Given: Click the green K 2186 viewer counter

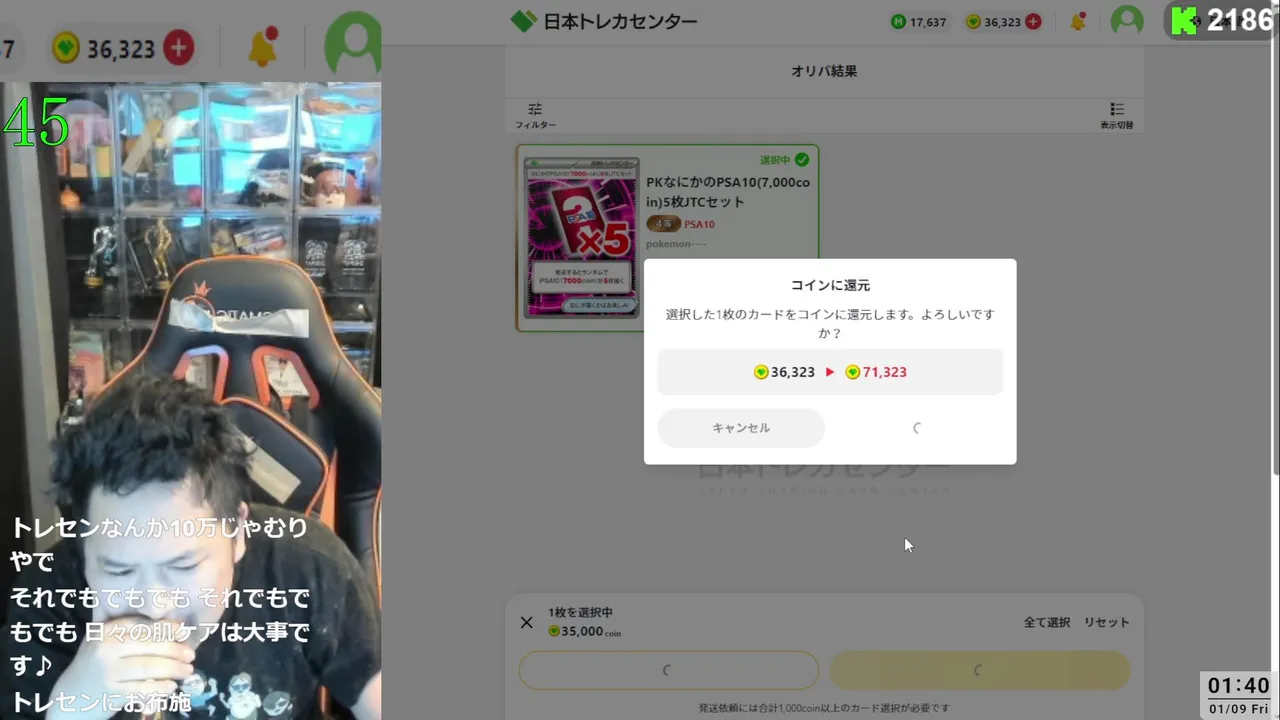Looking at the screenshot, I should pyautogui.click(x=1223, y=20).
